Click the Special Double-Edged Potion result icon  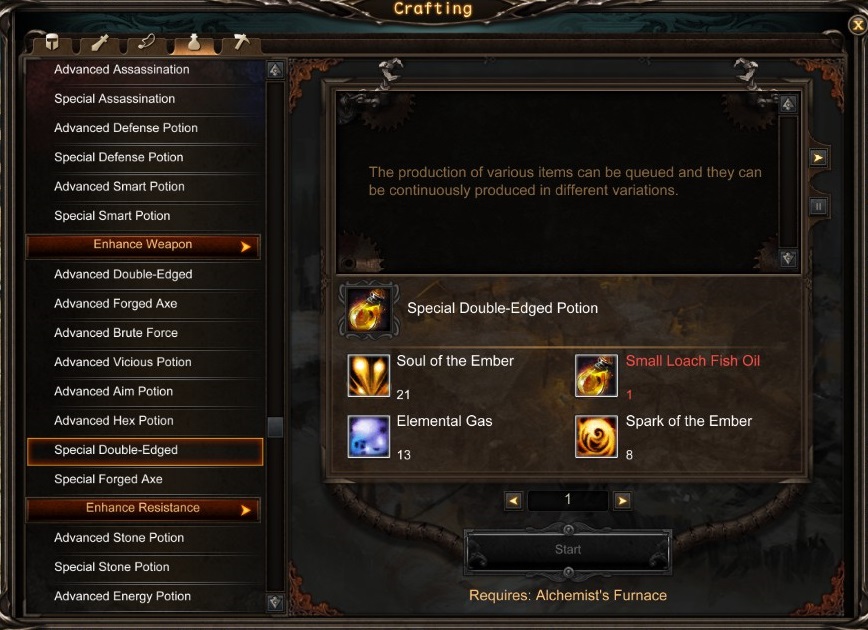pyautogui.click(x=369, y=310)
